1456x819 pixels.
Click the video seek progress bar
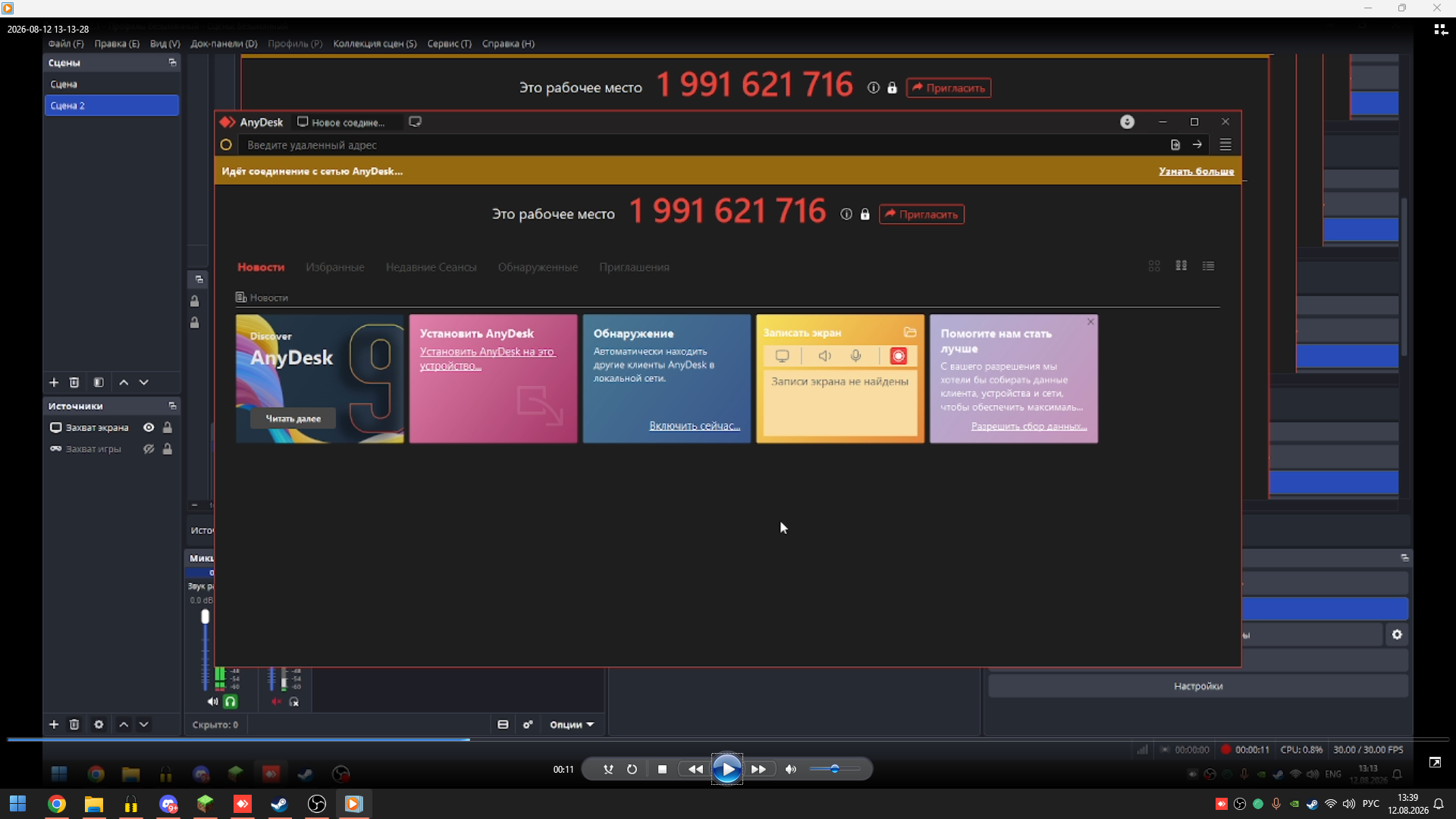[x=728, y=739]
